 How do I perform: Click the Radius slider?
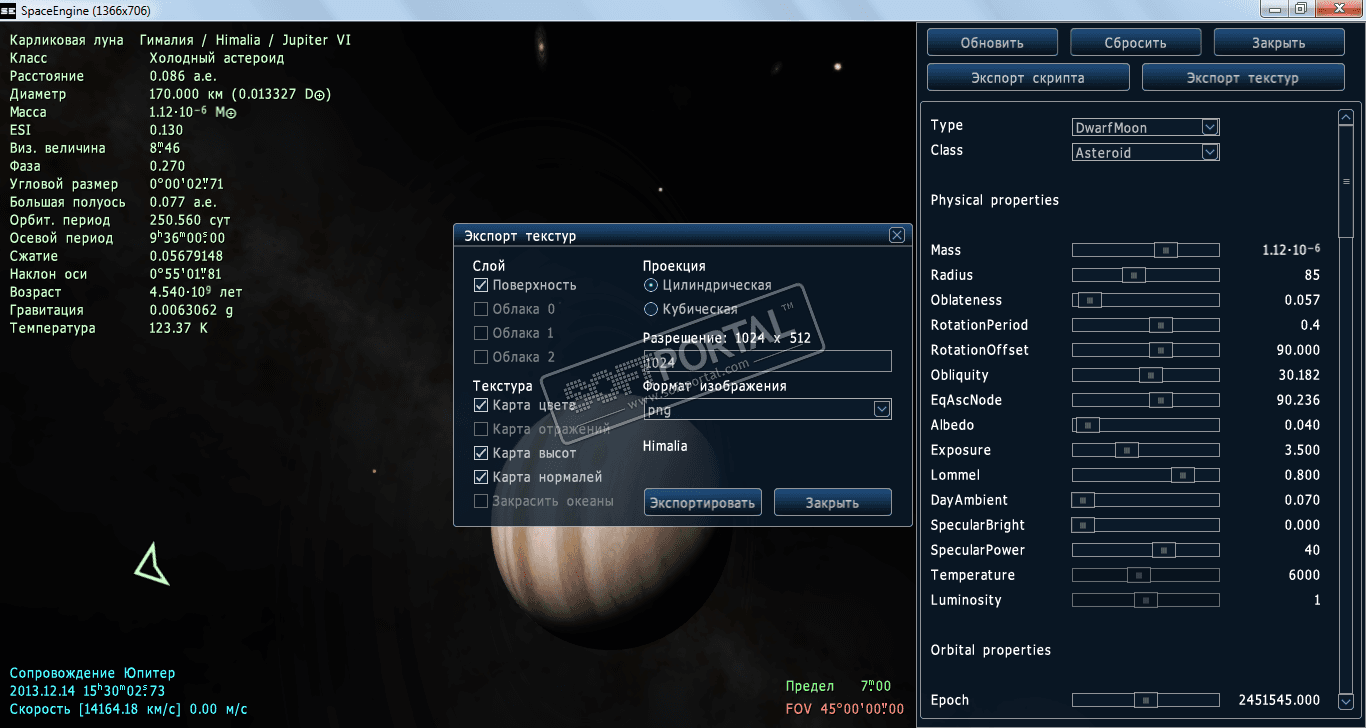(1146, 275)
